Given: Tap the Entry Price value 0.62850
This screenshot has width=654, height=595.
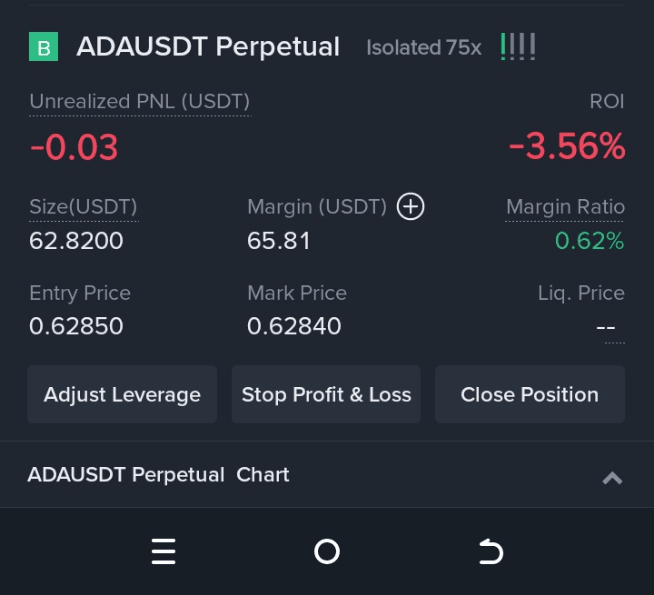Looking at the screenshot, I should click(76, 326).
